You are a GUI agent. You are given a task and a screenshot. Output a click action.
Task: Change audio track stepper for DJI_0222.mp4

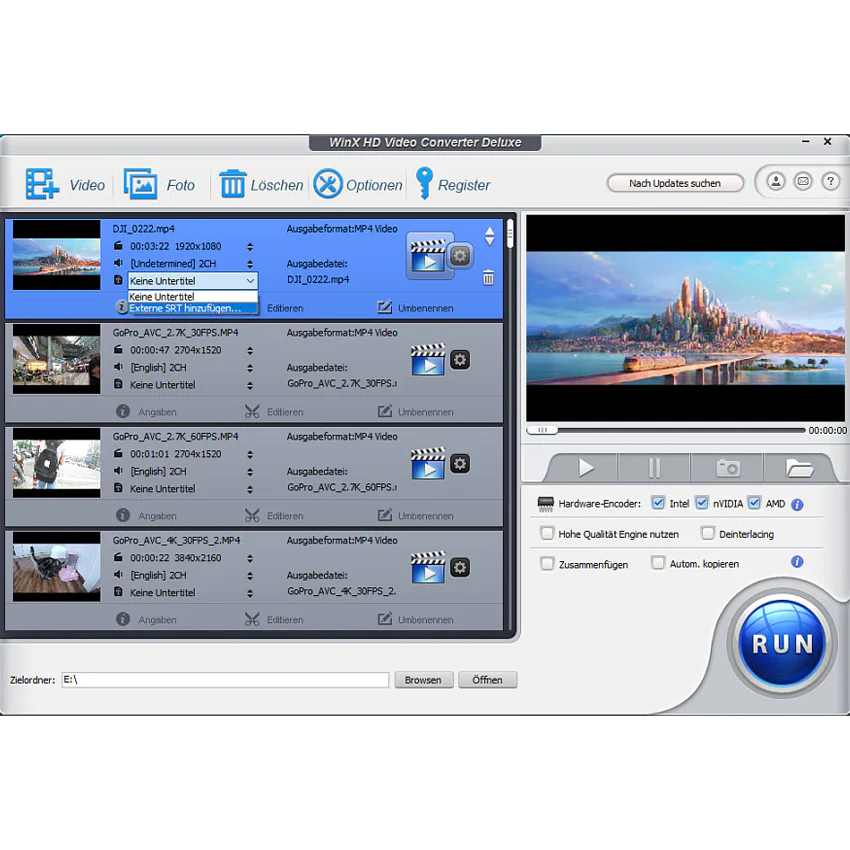pos(250,264)
